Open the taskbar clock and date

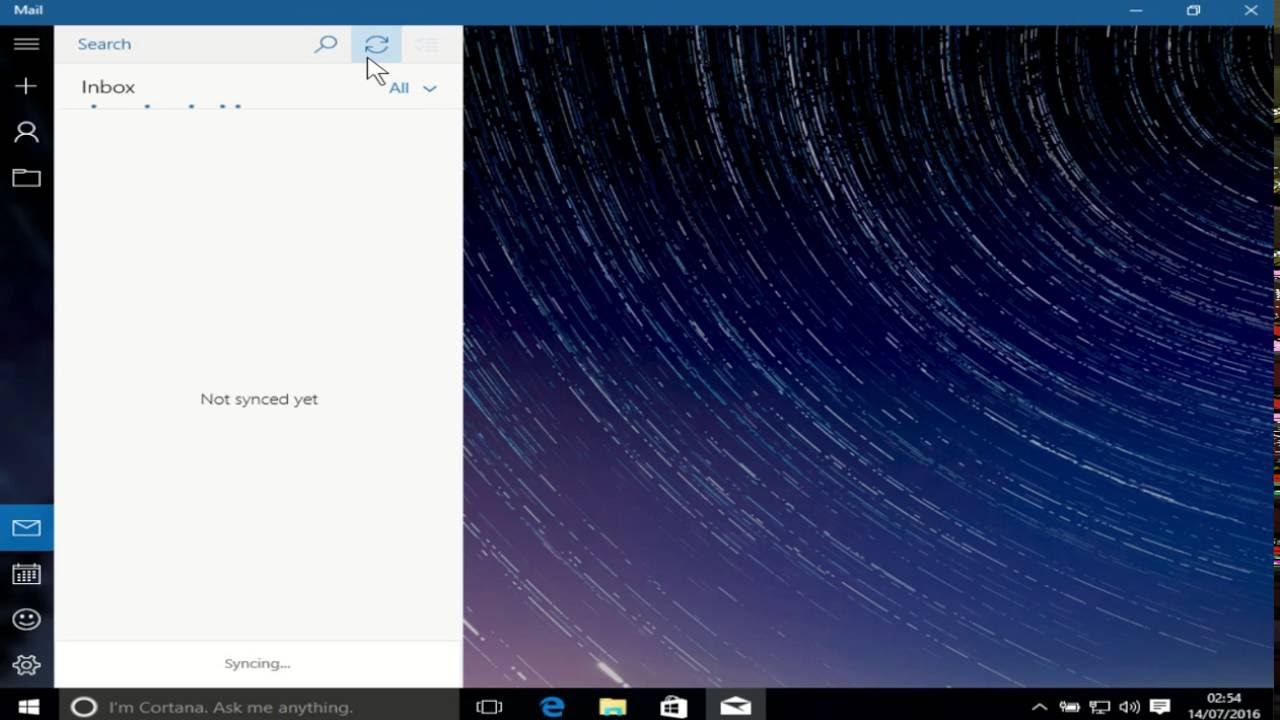point(1223,706)
